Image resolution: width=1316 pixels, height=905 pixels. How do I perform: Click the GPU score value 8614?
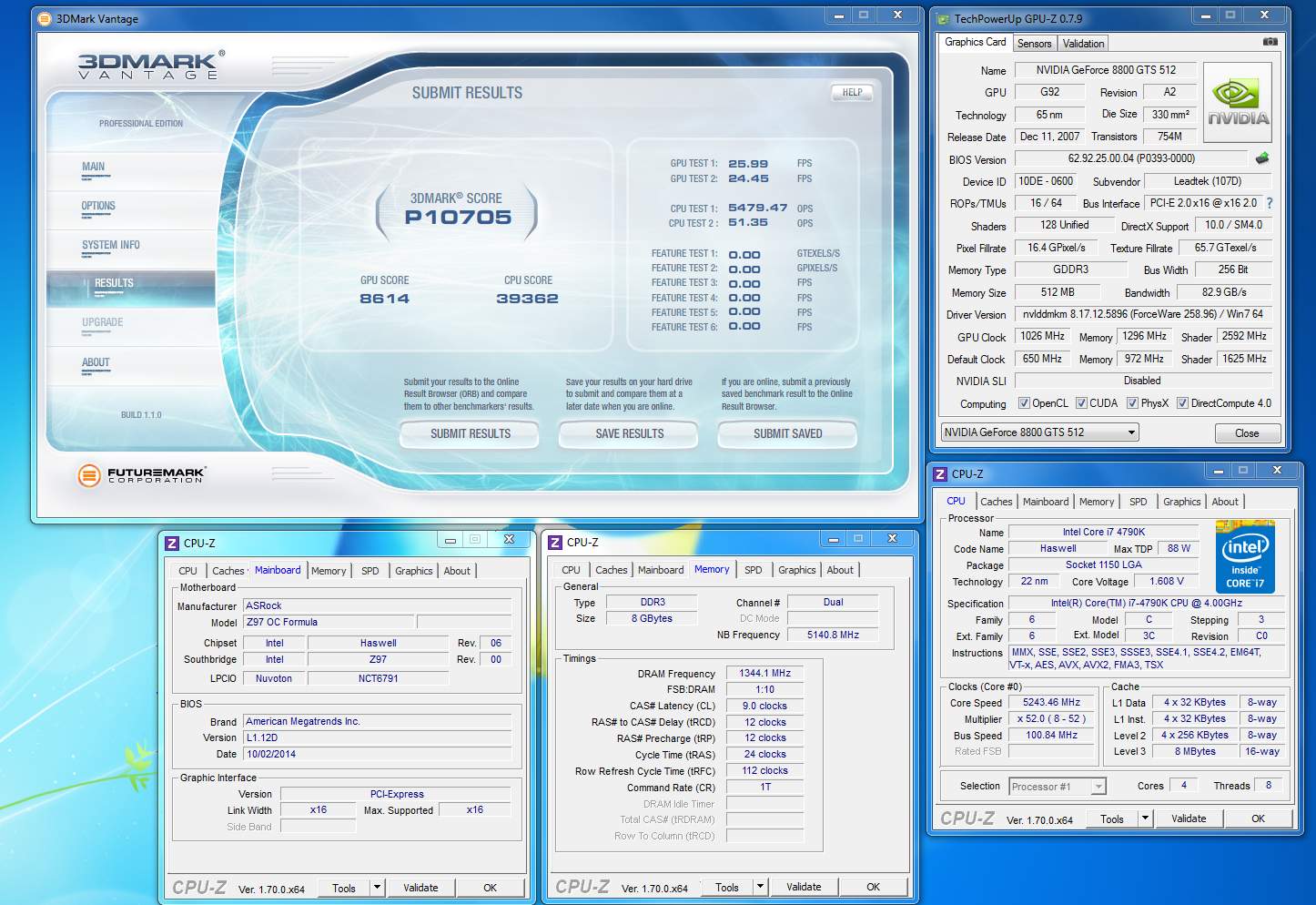(x=384, y=299)
